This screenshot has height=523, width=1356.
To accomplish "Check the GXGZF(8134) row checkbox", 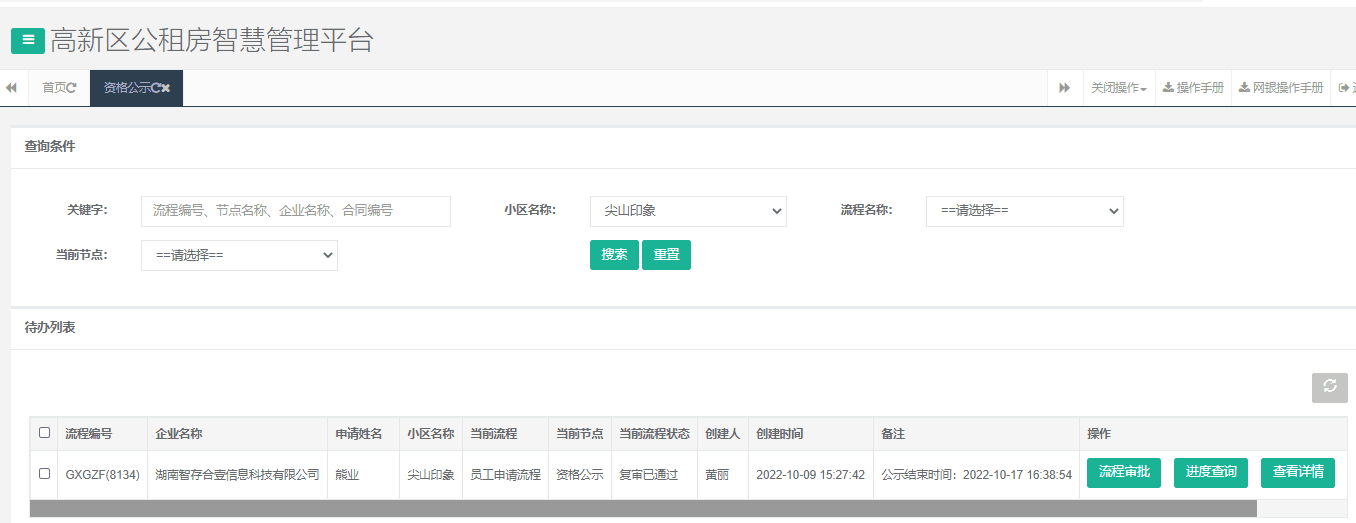I will (x=44, y=474).
